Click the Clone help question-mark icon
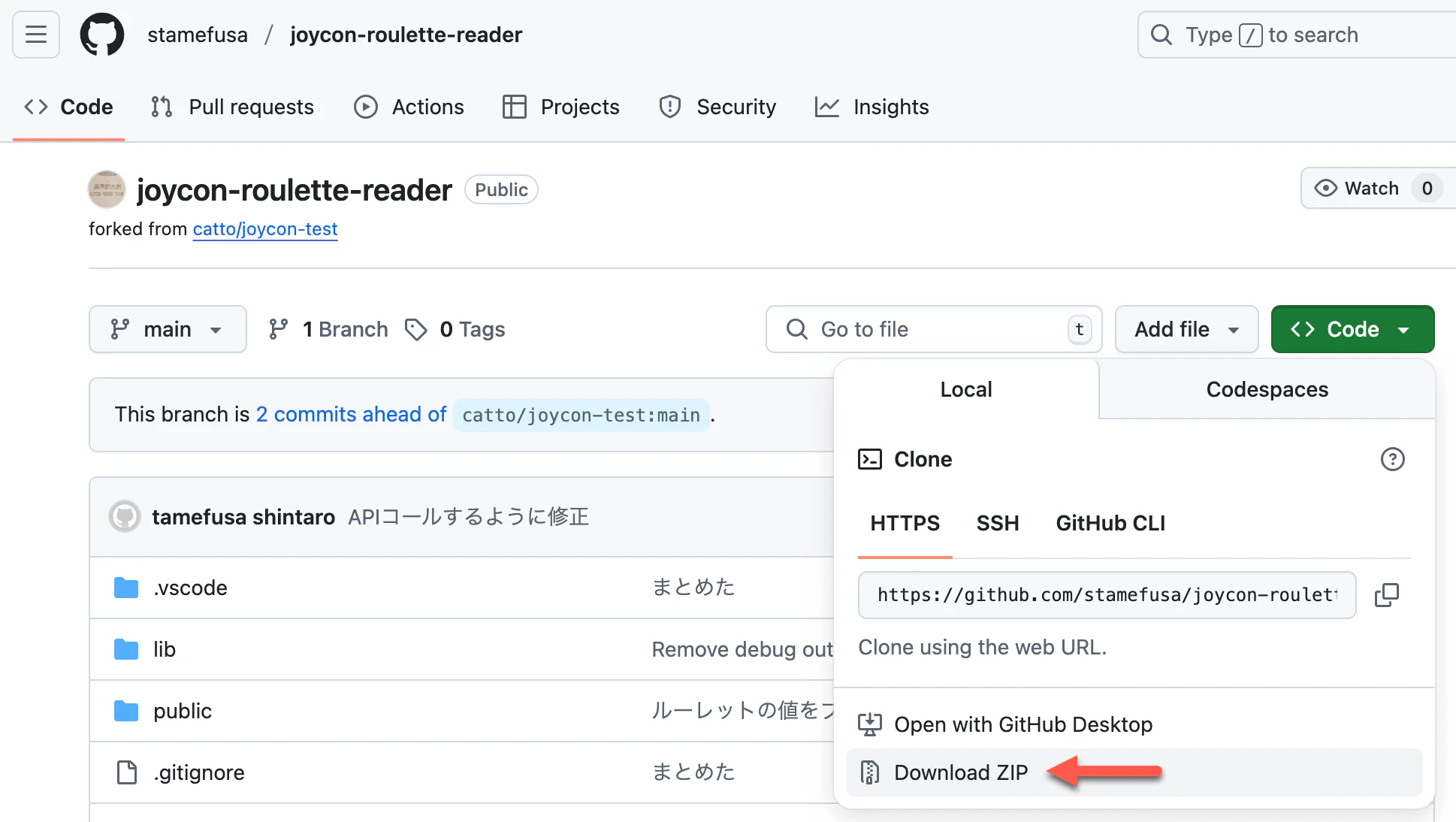 [x=1392, y=459]
